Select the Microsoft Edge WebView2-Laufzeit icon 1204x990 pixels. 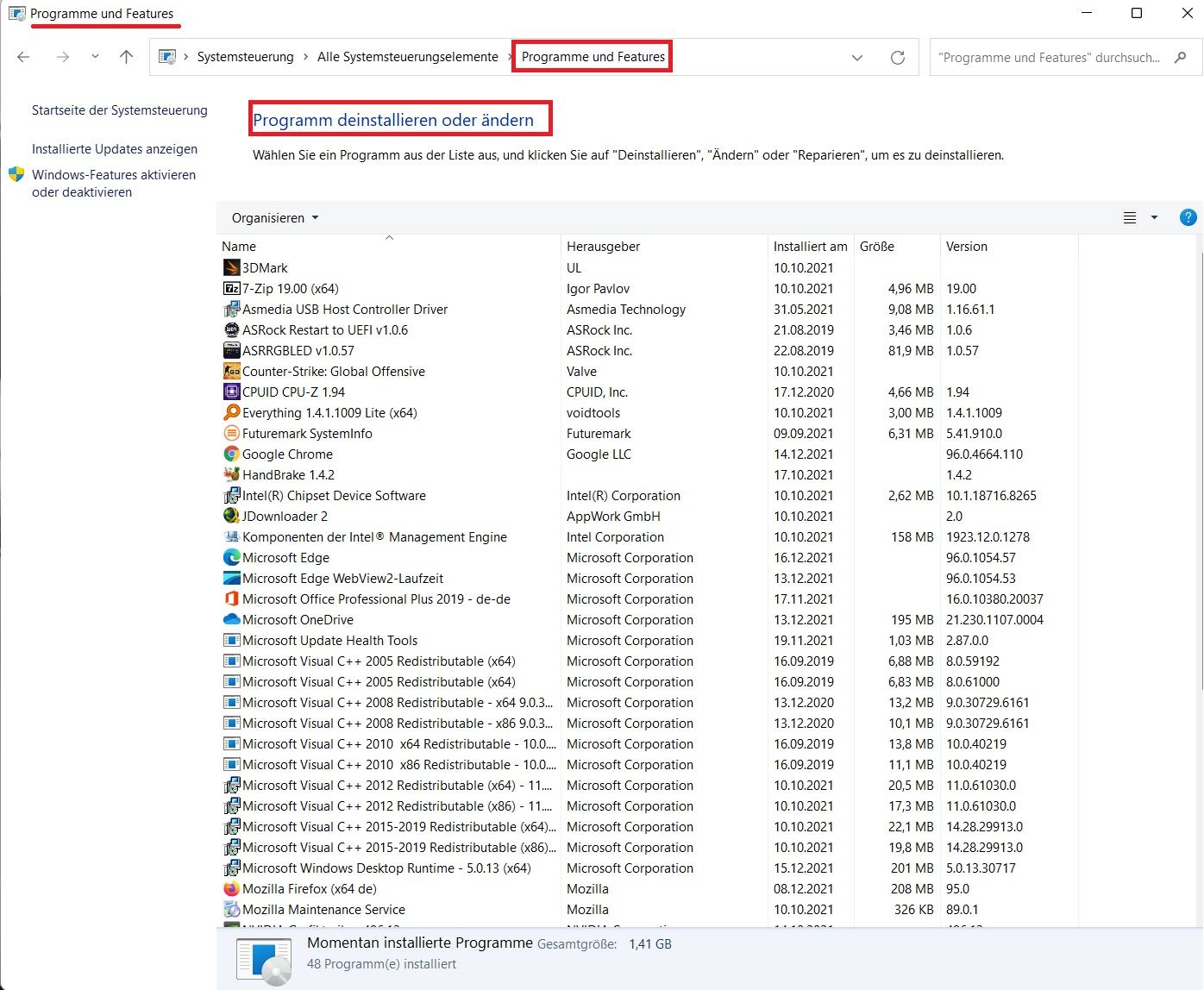pyautogui.click(x=231, y=579)
